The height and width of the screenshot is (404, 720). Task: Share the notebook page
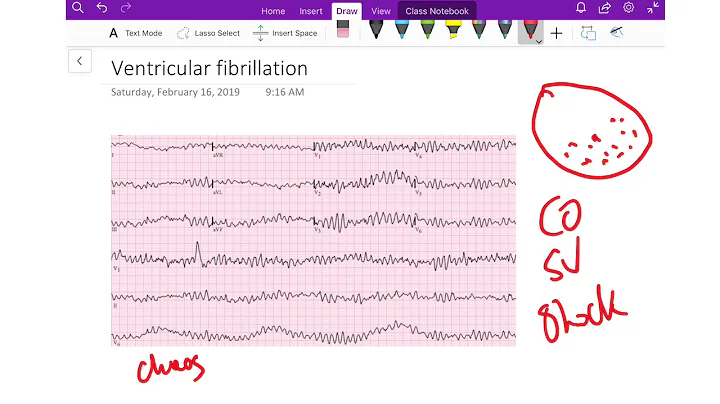coord(605,8)
